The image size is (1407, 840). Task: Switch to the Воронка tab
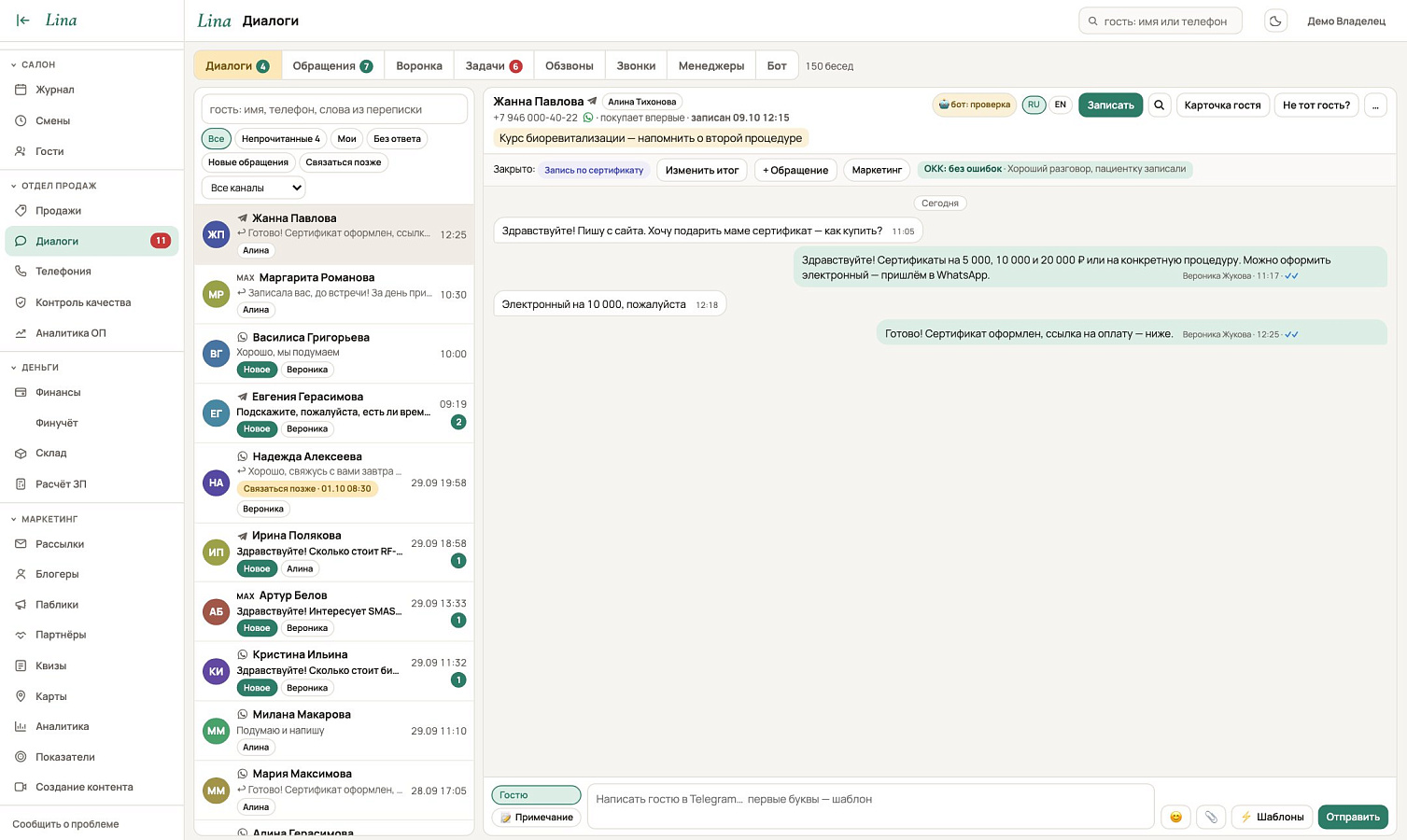coord(419,65)
